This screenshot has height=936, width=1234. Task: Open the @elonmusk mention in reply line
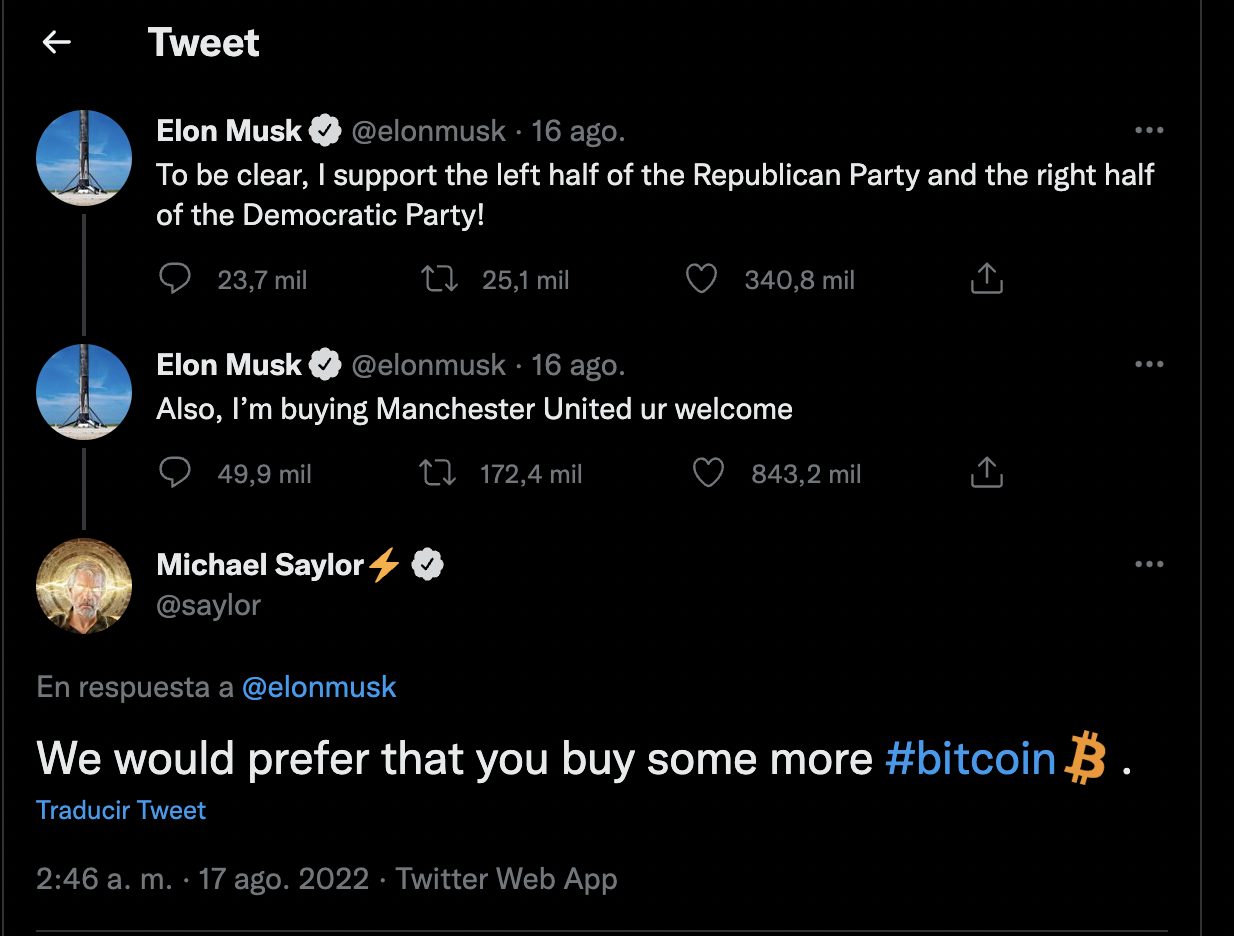(x=319, y=688)
